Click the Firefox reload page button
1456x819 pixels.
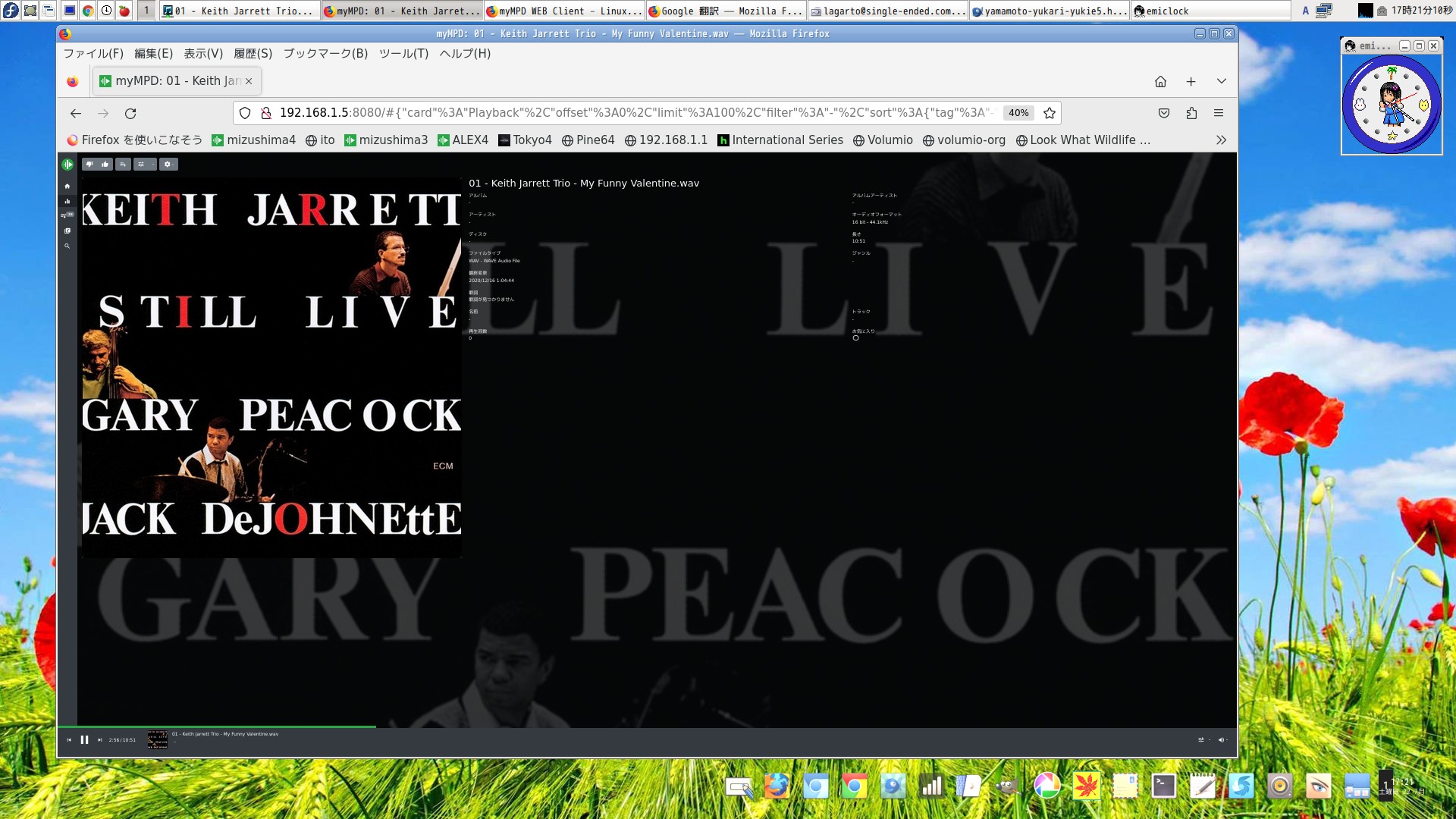coord(130,114)
